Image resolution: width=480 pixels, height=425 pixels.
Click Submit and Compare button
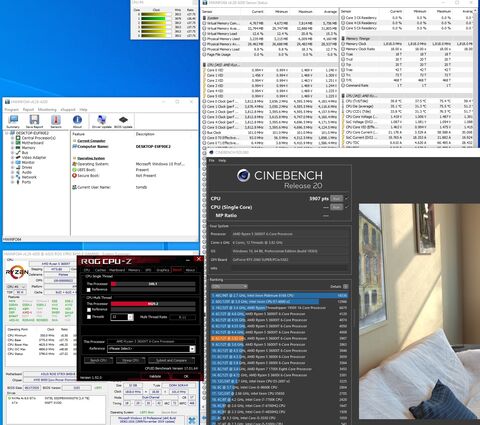(171, 360)
